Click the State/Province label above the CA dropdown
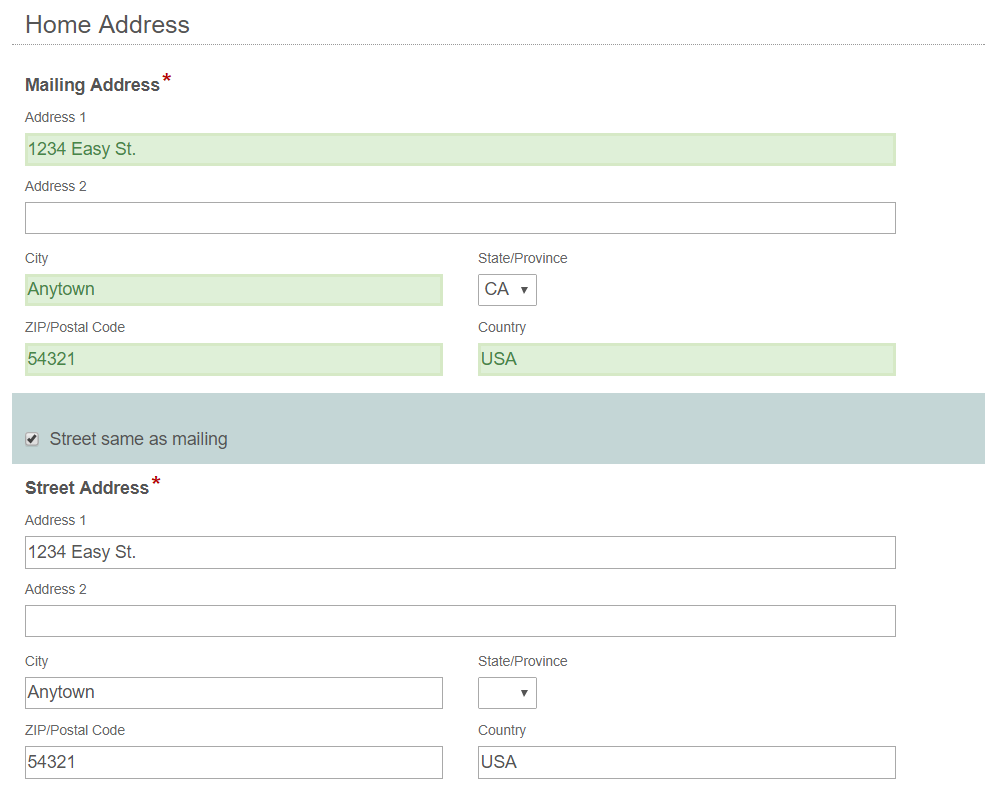 522,258
